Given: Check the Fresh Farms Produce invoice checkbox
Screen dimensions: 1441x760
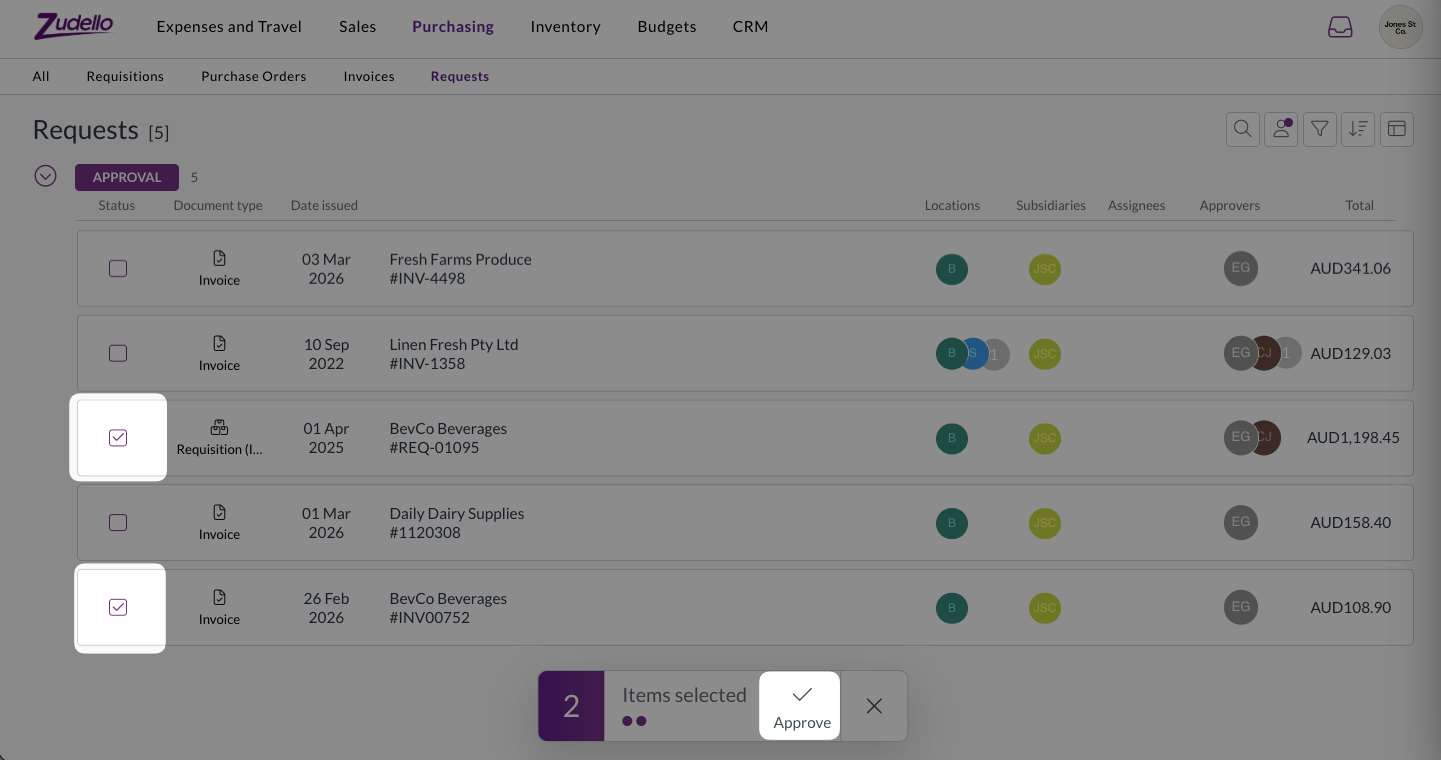Looking at the screenshot, I should click(118, 268).
